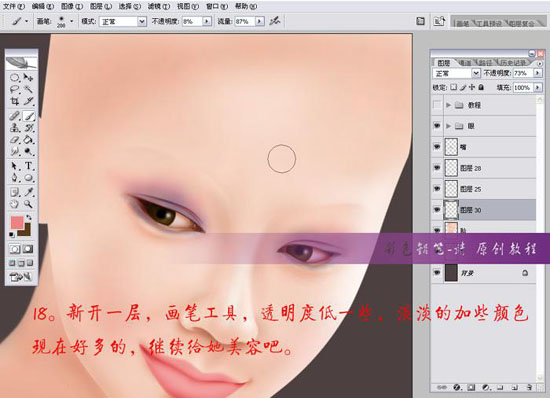
Task: Select the Zoom magnifier tool
Action: click(x=29, y=204)
